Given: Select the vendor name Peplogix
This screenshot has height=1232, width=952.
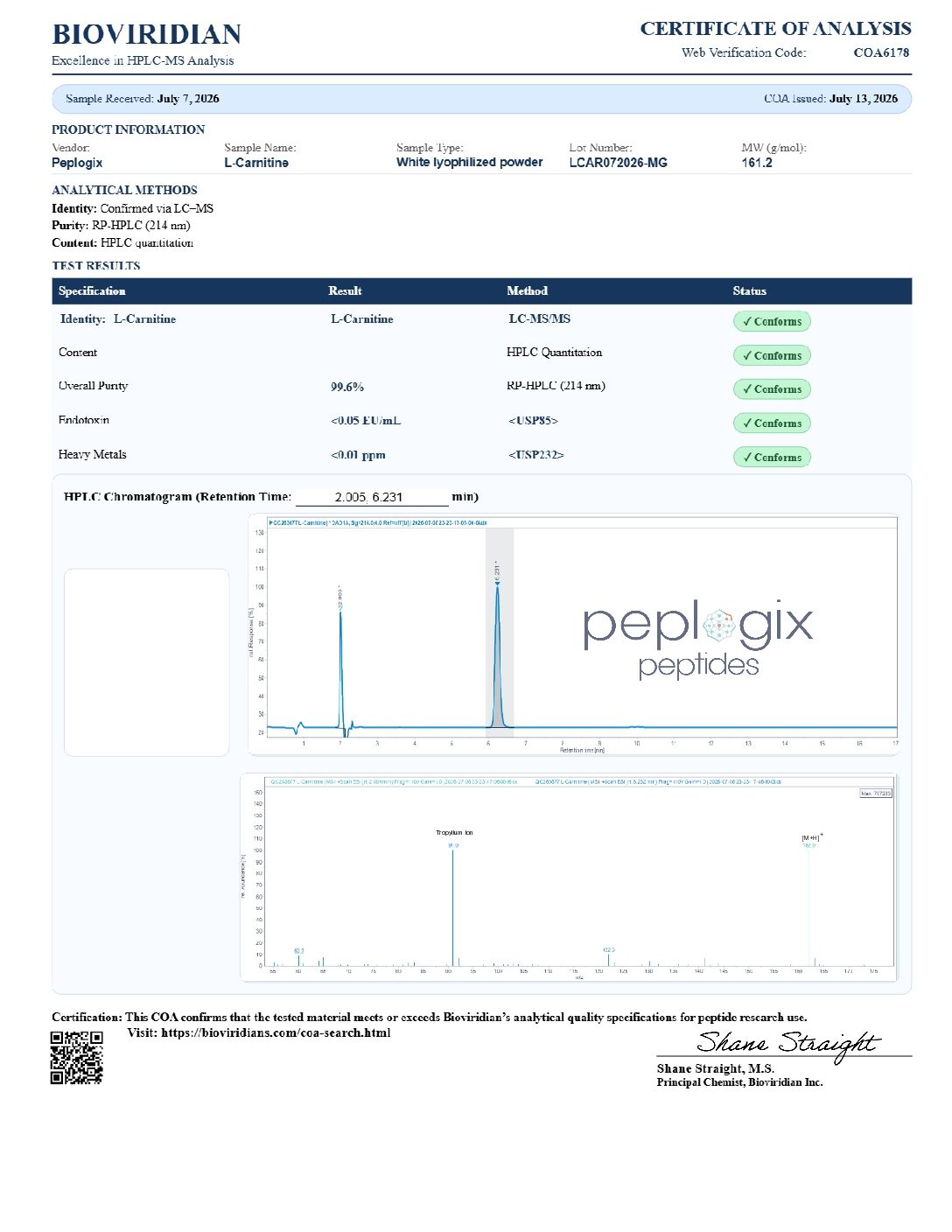Looking at the screenshot, I should (77, 163).
